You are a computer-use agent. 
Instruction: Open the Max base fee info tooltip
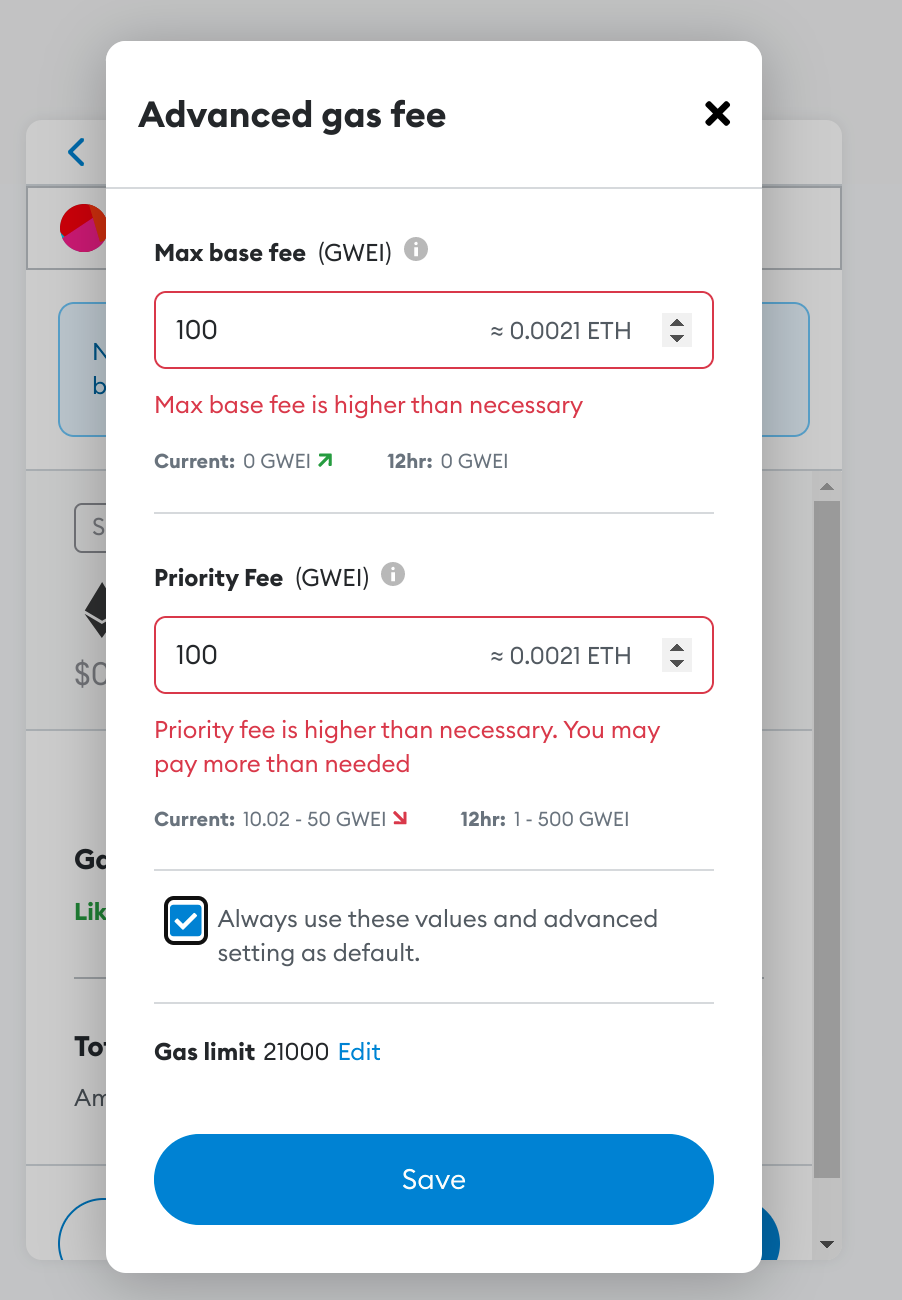(x=417, y=250)
